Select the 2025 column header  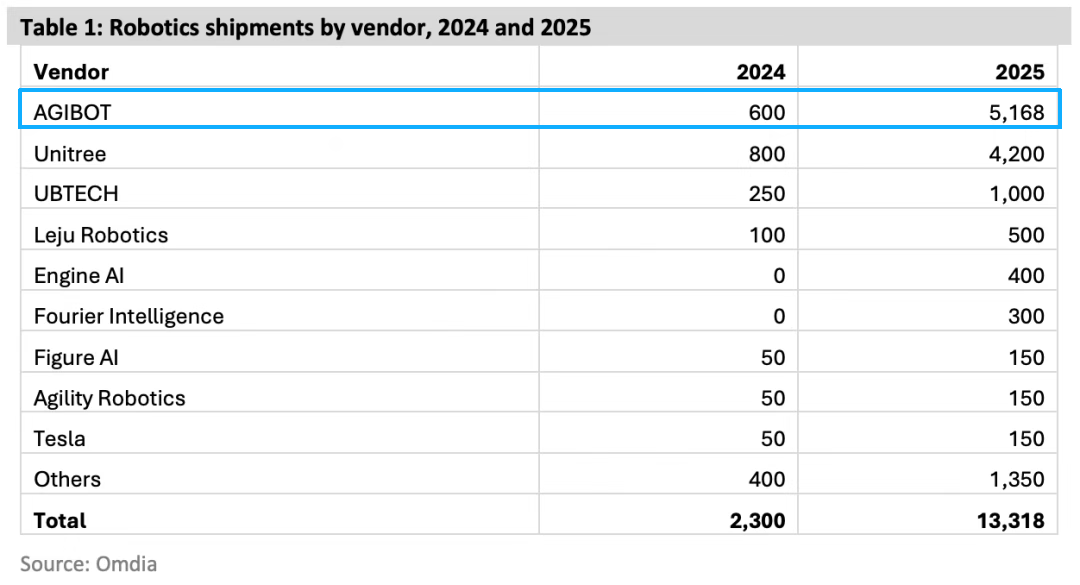coord(1020,72)
